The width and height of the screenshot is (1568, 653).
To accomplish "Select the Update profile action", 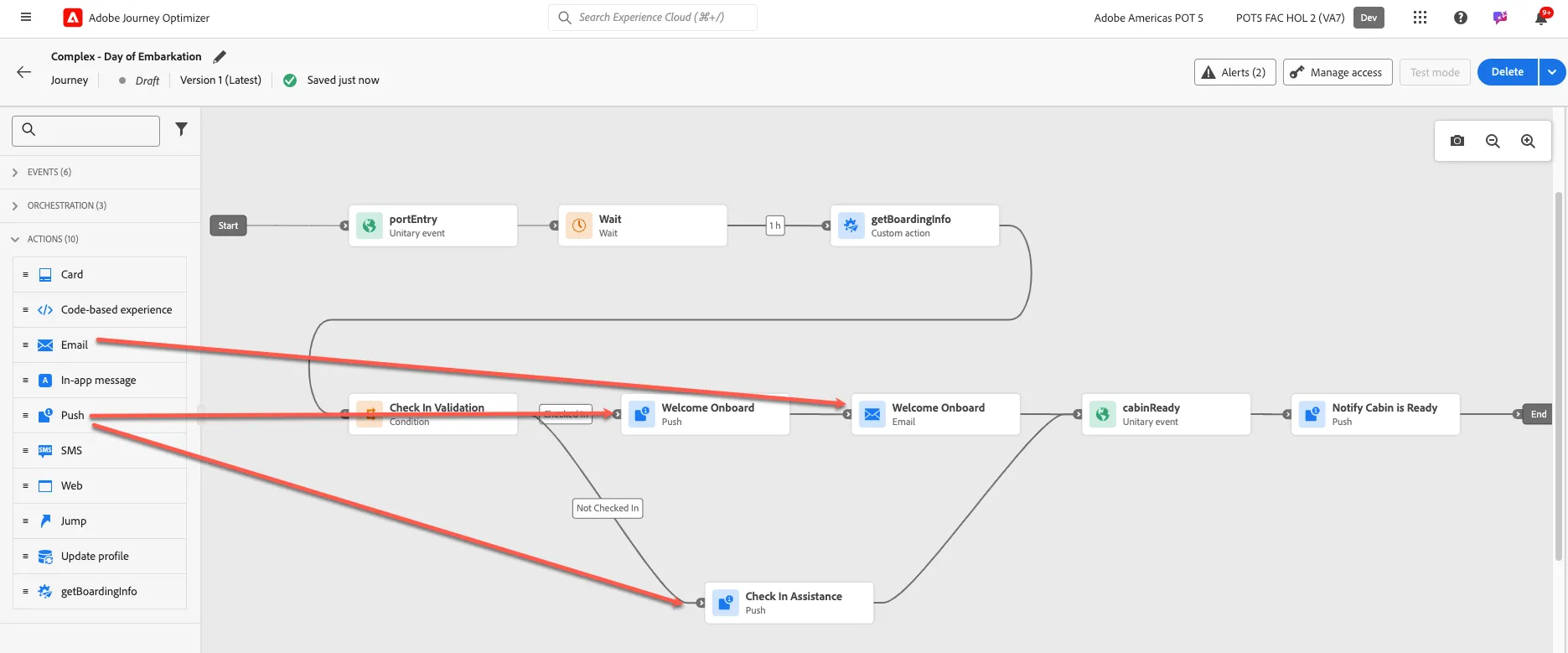I will [x=100, y=557].
